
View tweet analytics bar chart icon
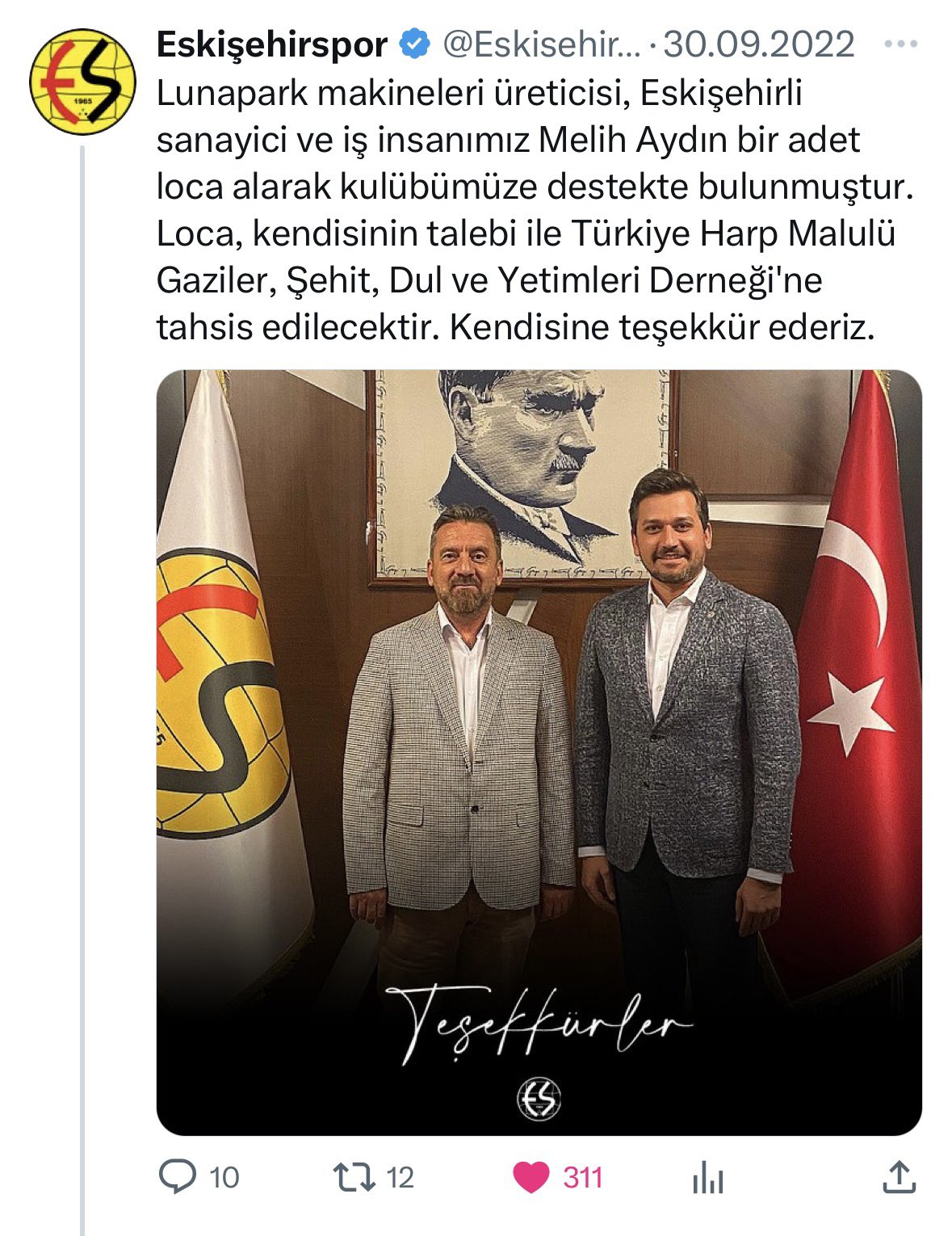[x=708, y=1178]
